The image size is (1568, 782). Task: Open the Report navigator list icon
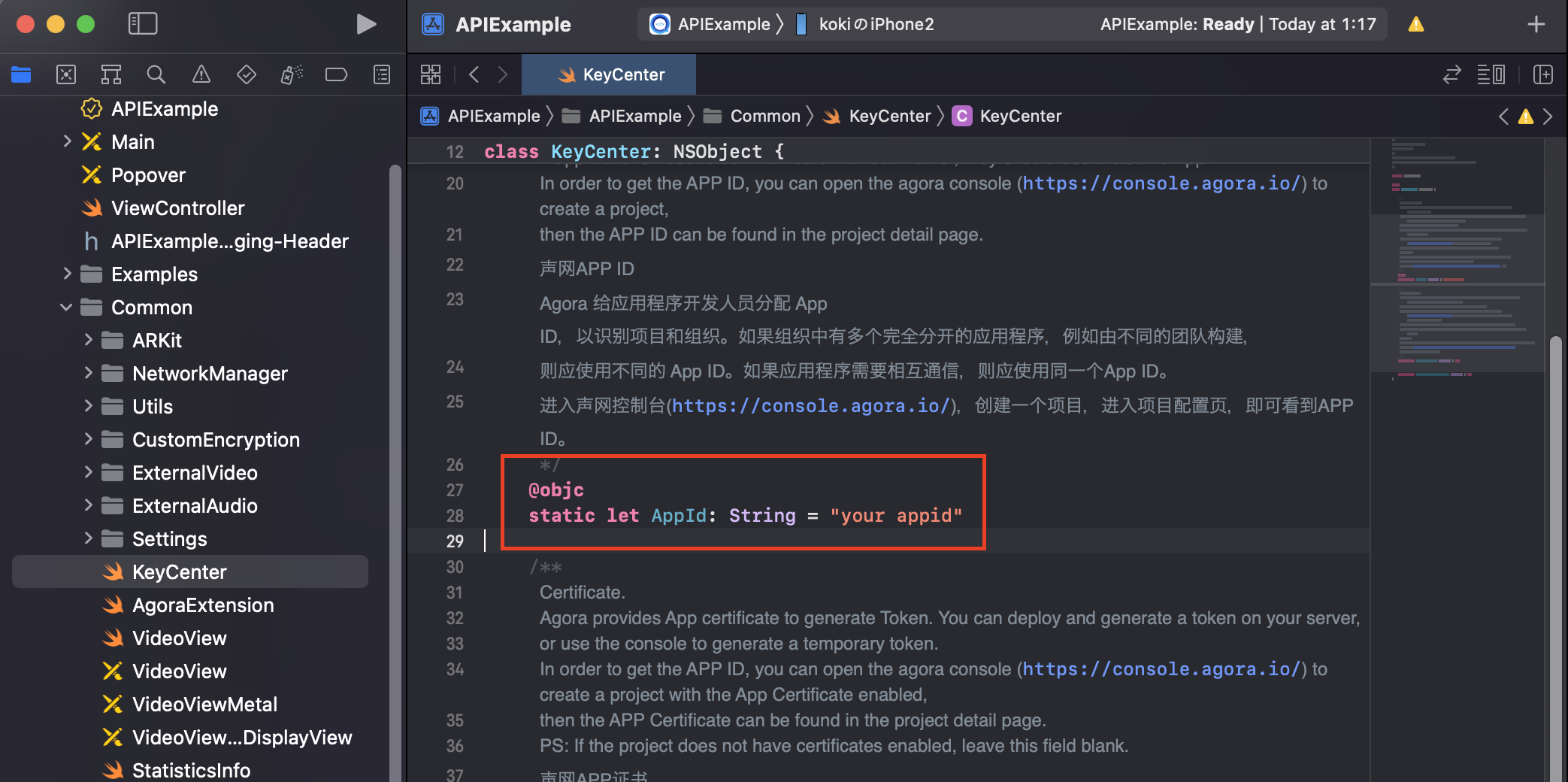coord(382,74)
